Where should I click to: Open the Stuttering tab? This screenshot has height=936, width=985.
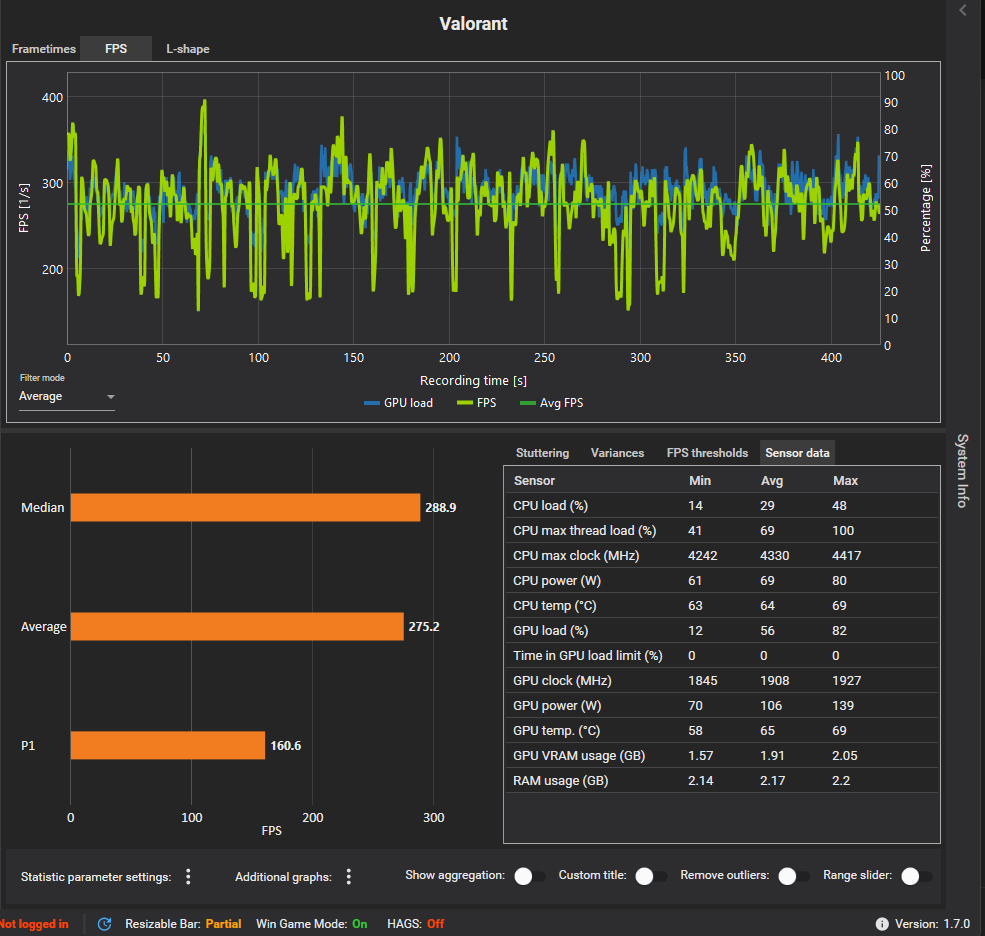tap(542, 453)
